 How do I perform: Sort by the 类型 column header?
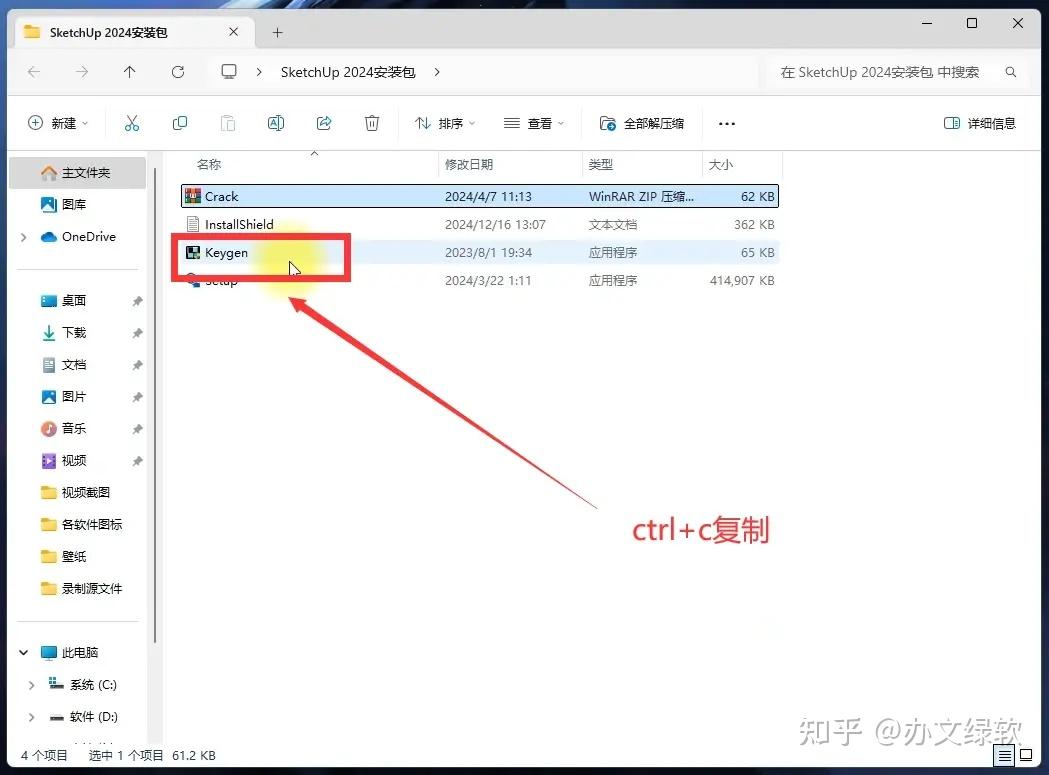click(x=600, y=164)
